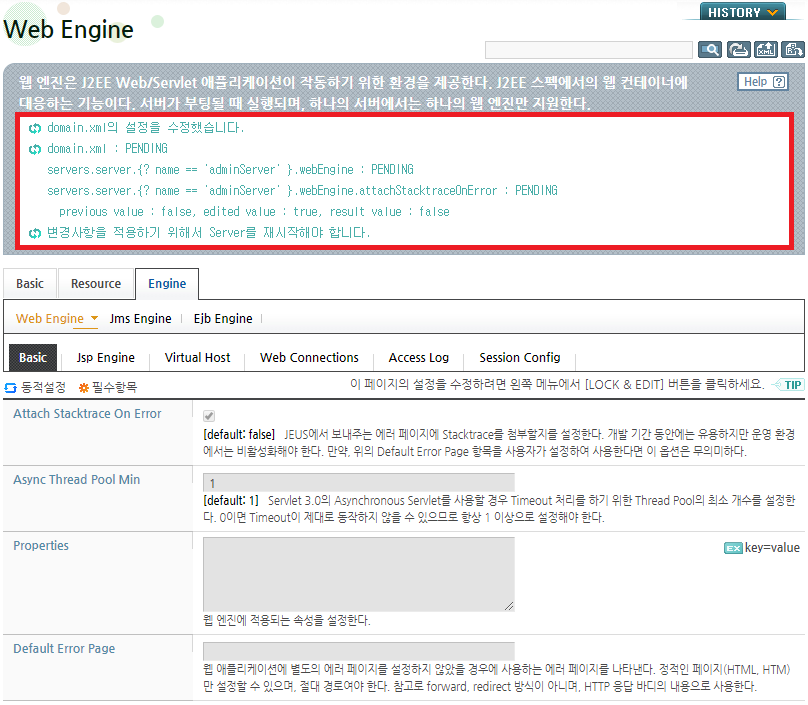Image resolution: width=808 pixels, height=705 pixels.
Task: Click the blue 동적설정 dynamic setting icon
Action: (10, 388)
